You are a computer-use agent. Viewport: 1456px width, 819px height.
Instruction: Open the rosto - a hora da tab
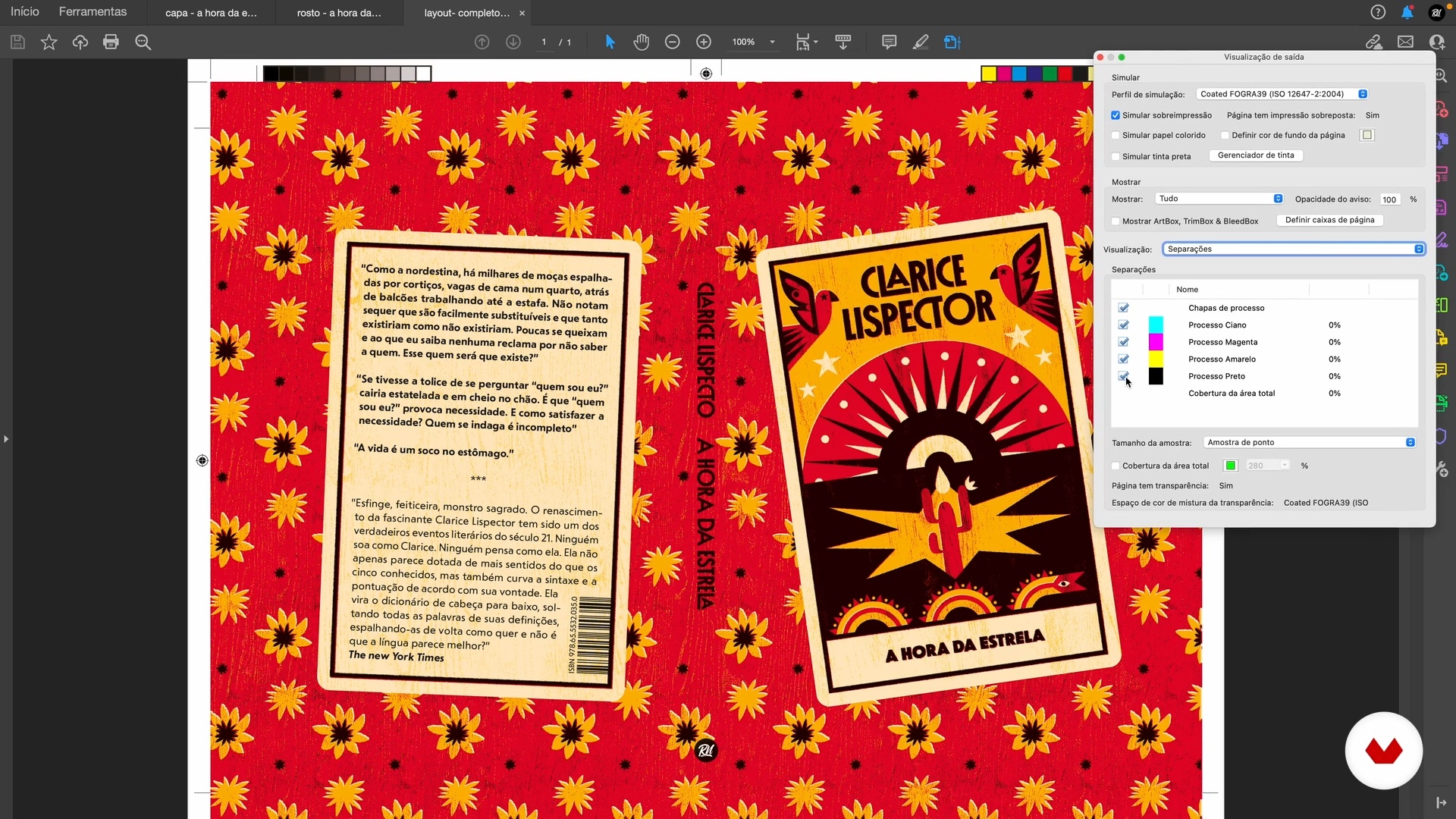(x=339, y=13)
